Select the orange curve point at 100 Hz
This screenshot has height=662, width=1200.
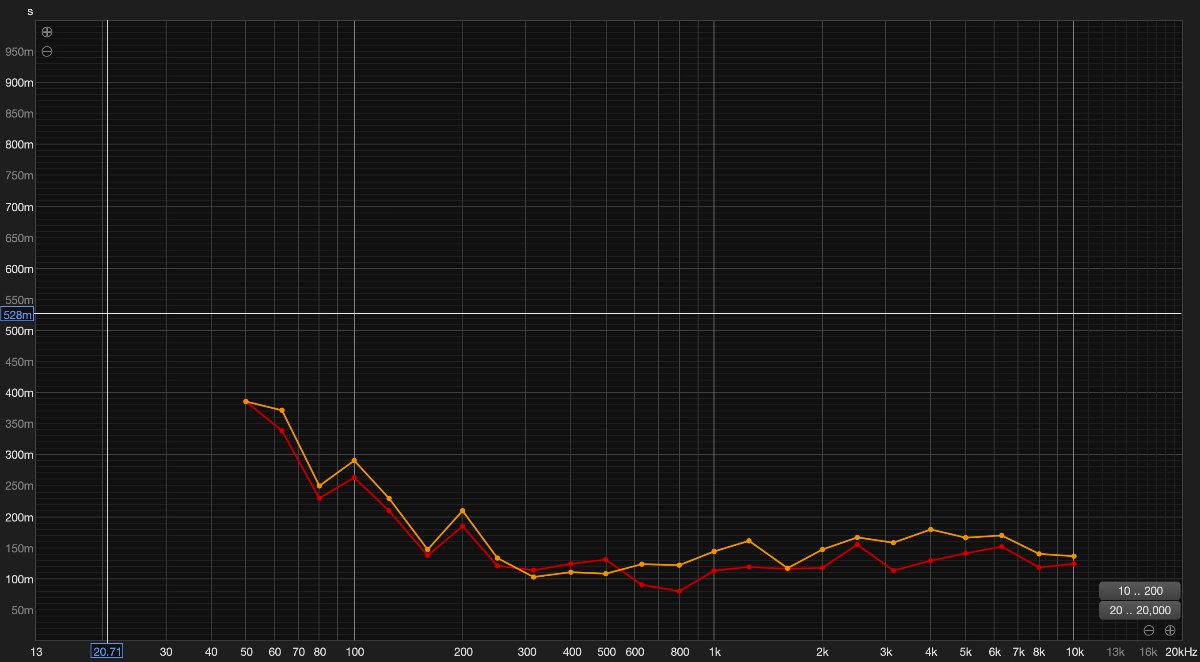[355, 461]
